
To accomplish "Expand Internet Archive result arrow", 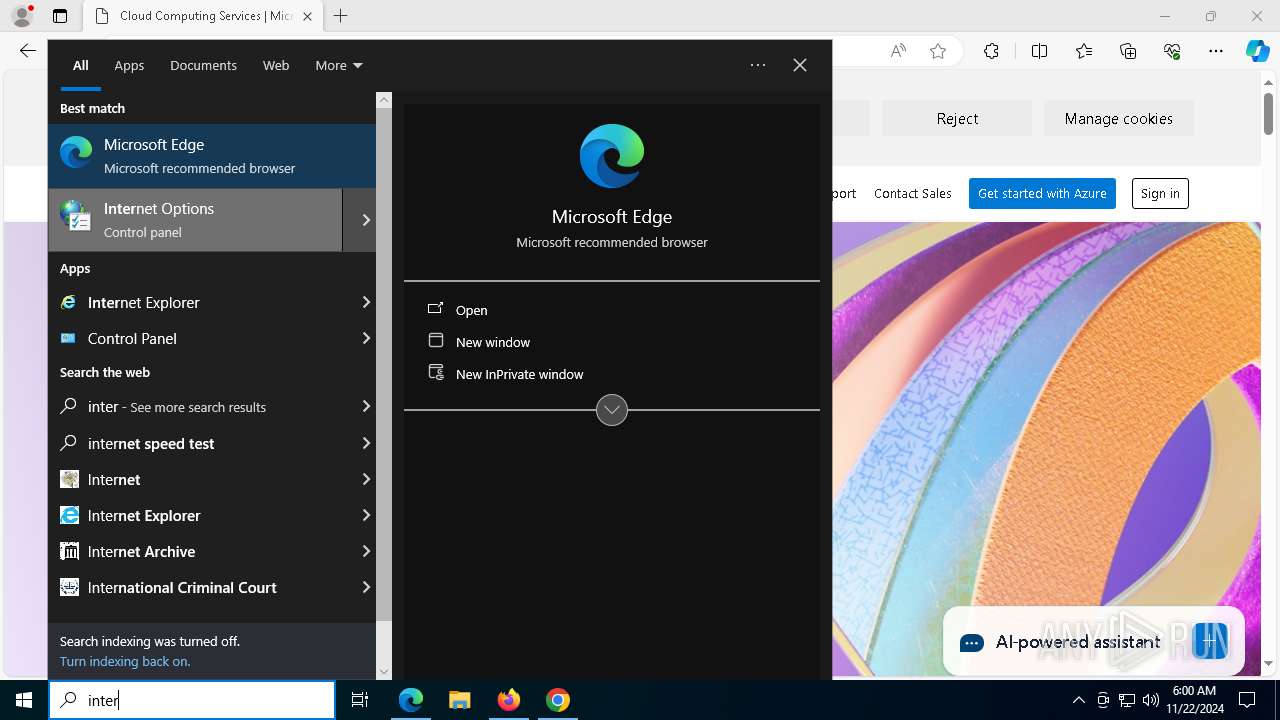I will [366, 551].
